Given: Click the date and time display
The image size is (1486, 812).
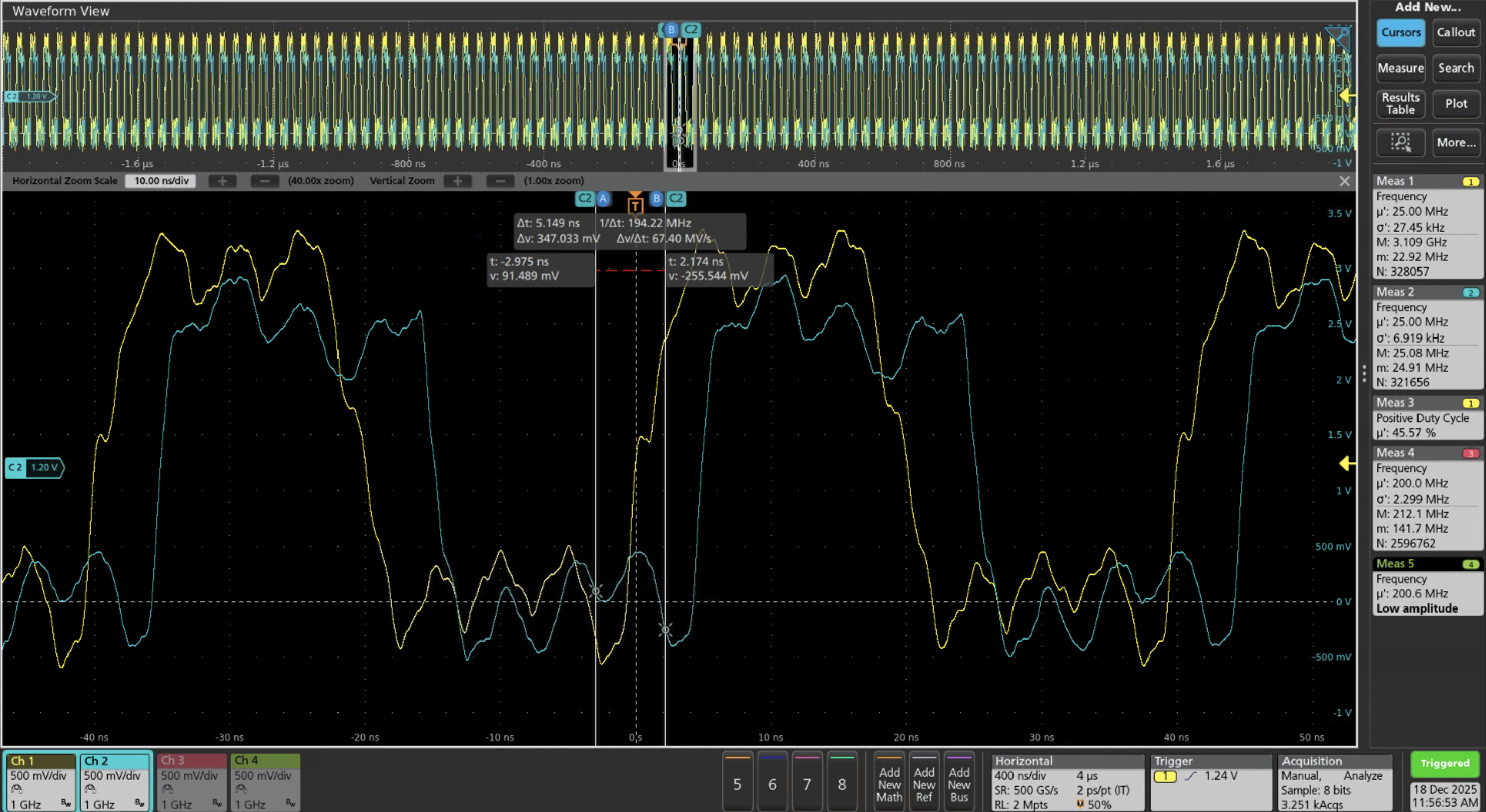Looking at the screenshot, I should pos(1445,796).
